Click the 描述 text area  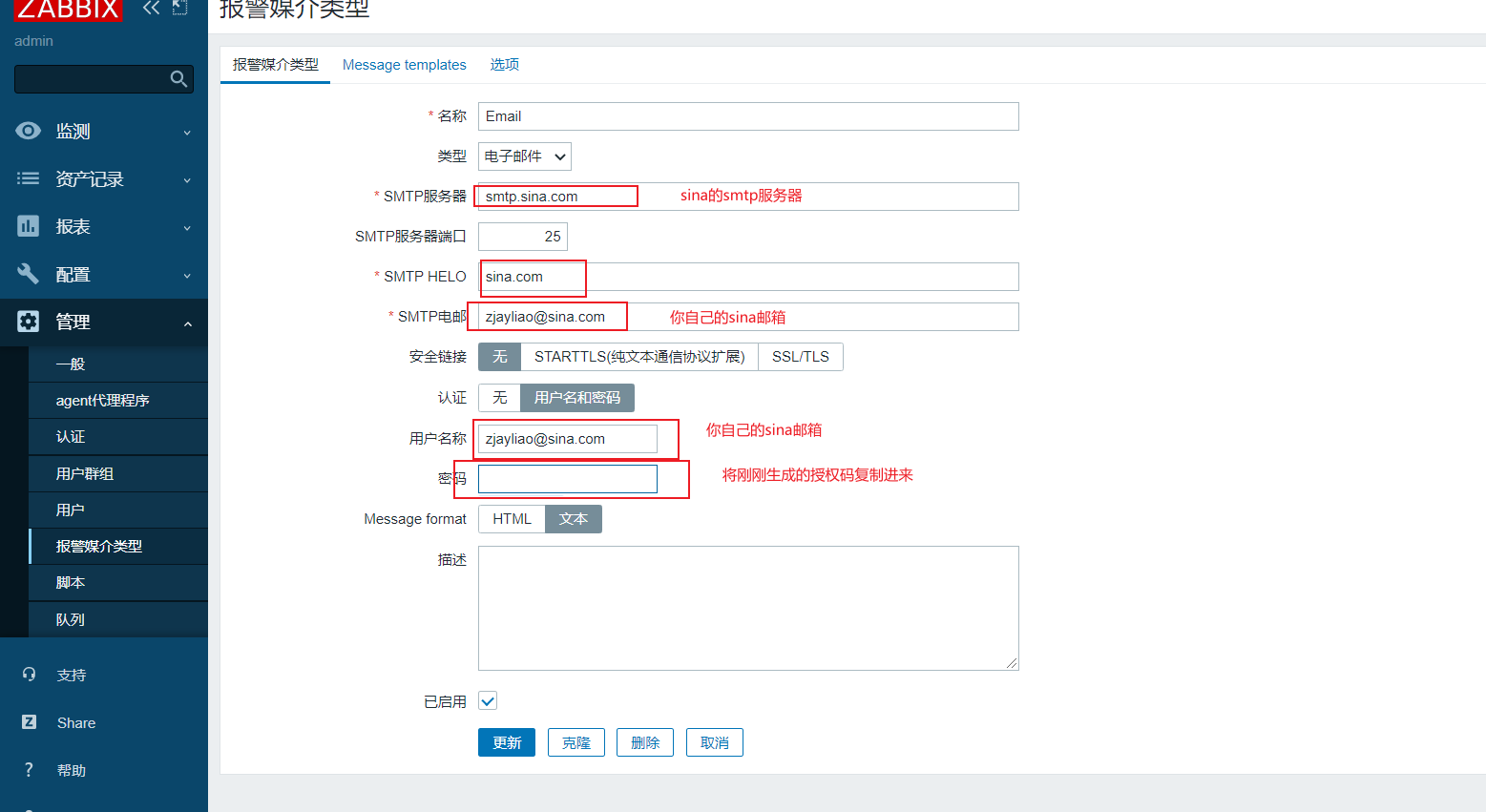tap(748, 608)
